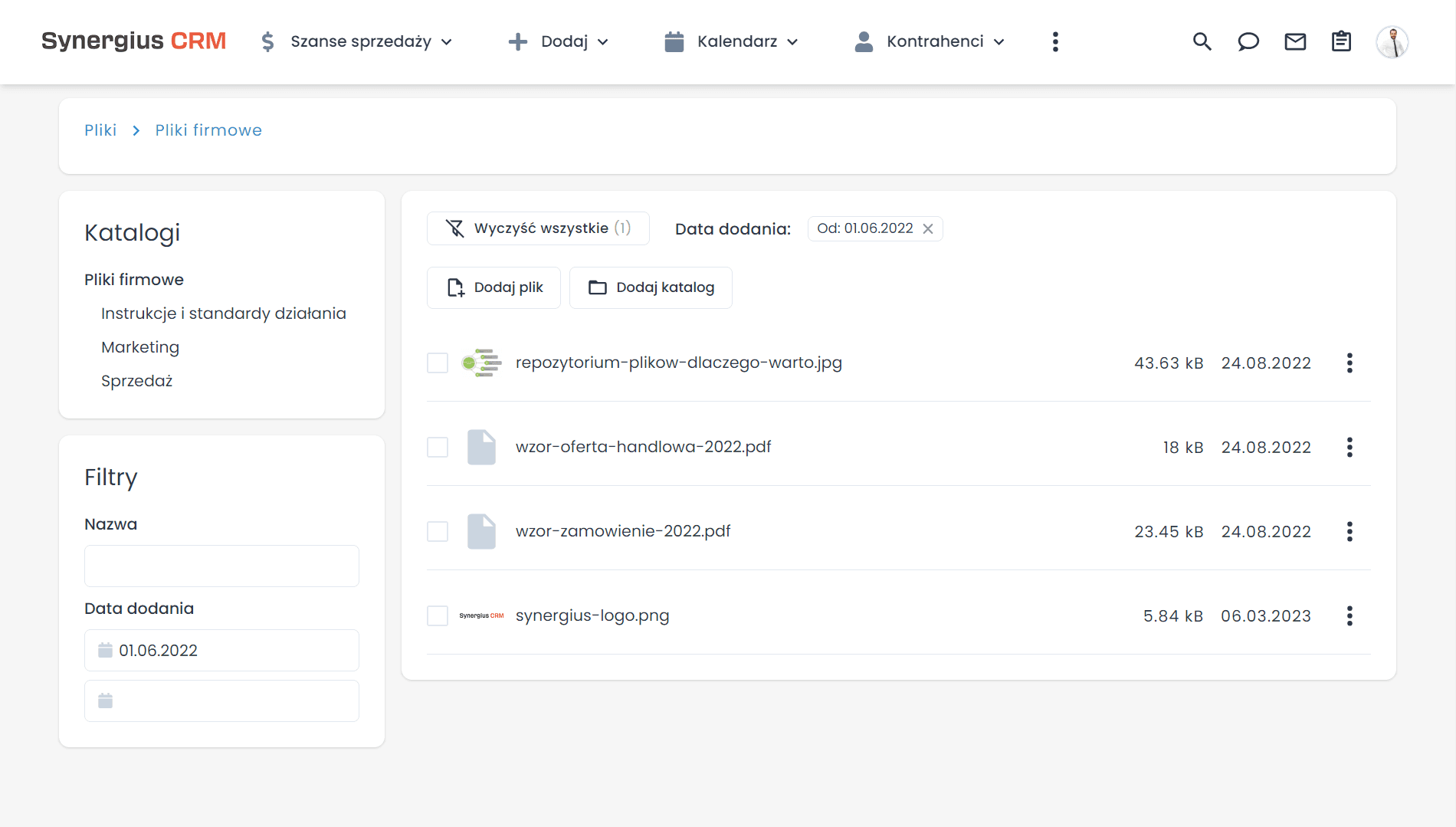Open the clipboard tasks icon

[x=1341, y=41]
